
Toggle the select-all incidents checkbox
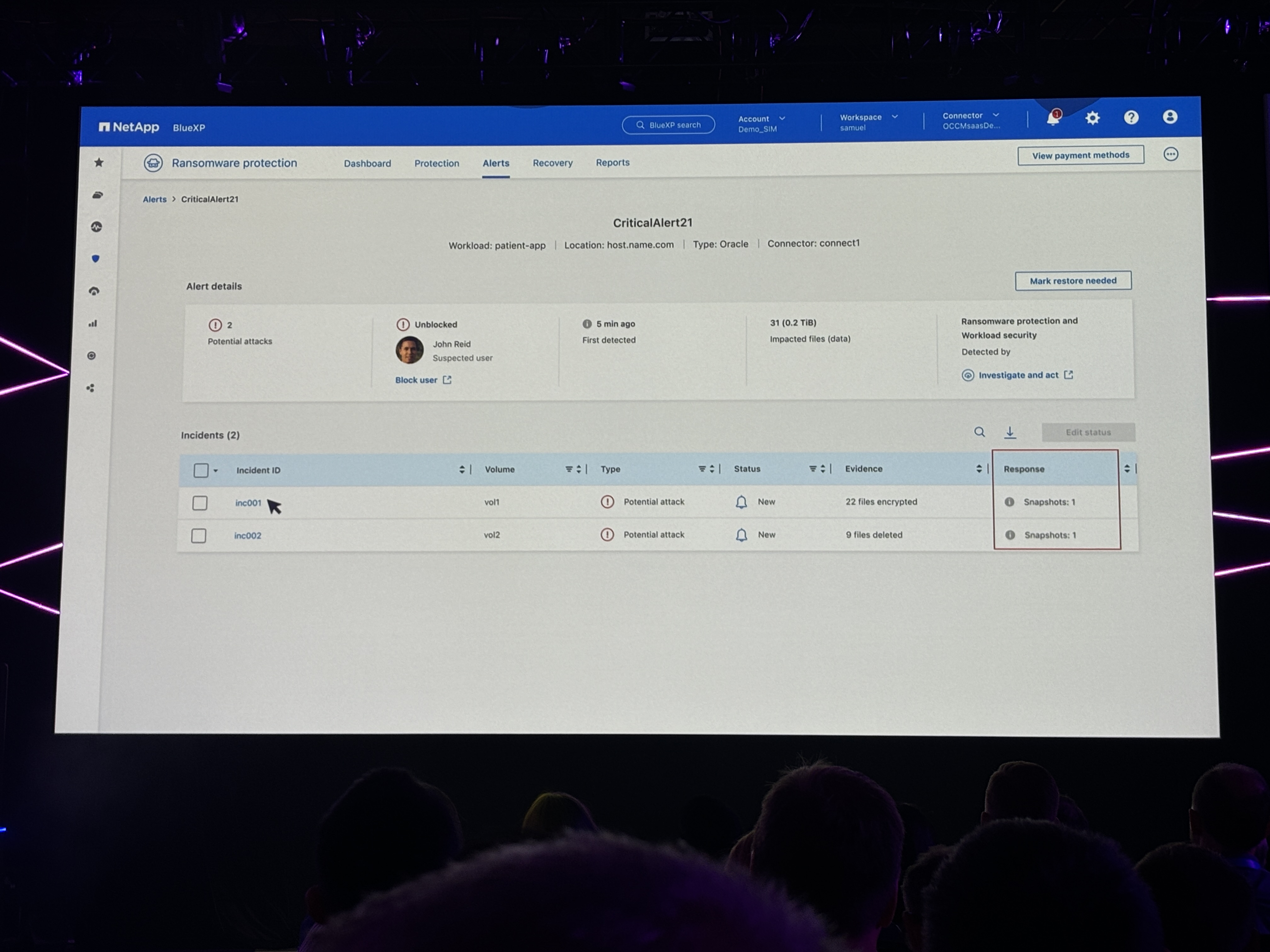(201, 471)
